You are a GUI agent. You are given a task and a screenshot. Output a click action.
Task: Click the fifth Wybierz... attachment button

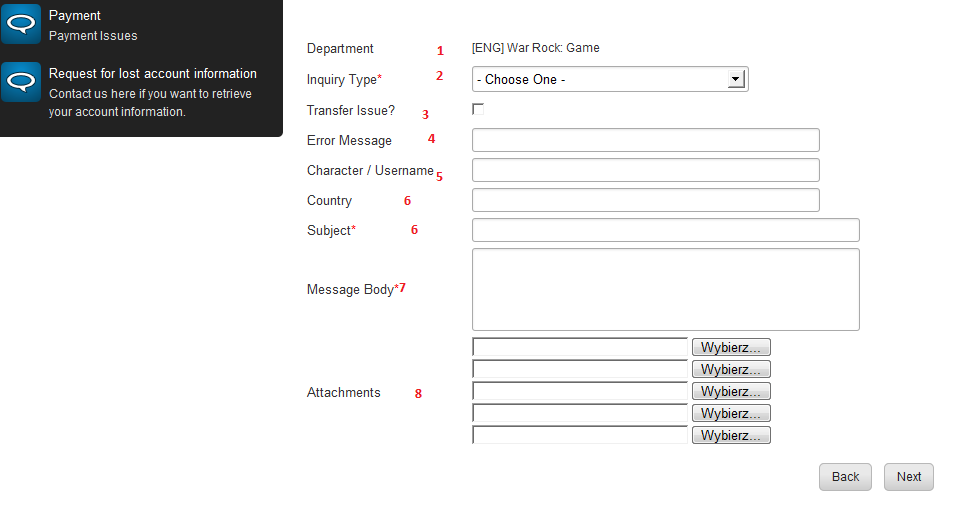[x=731, y=435]
